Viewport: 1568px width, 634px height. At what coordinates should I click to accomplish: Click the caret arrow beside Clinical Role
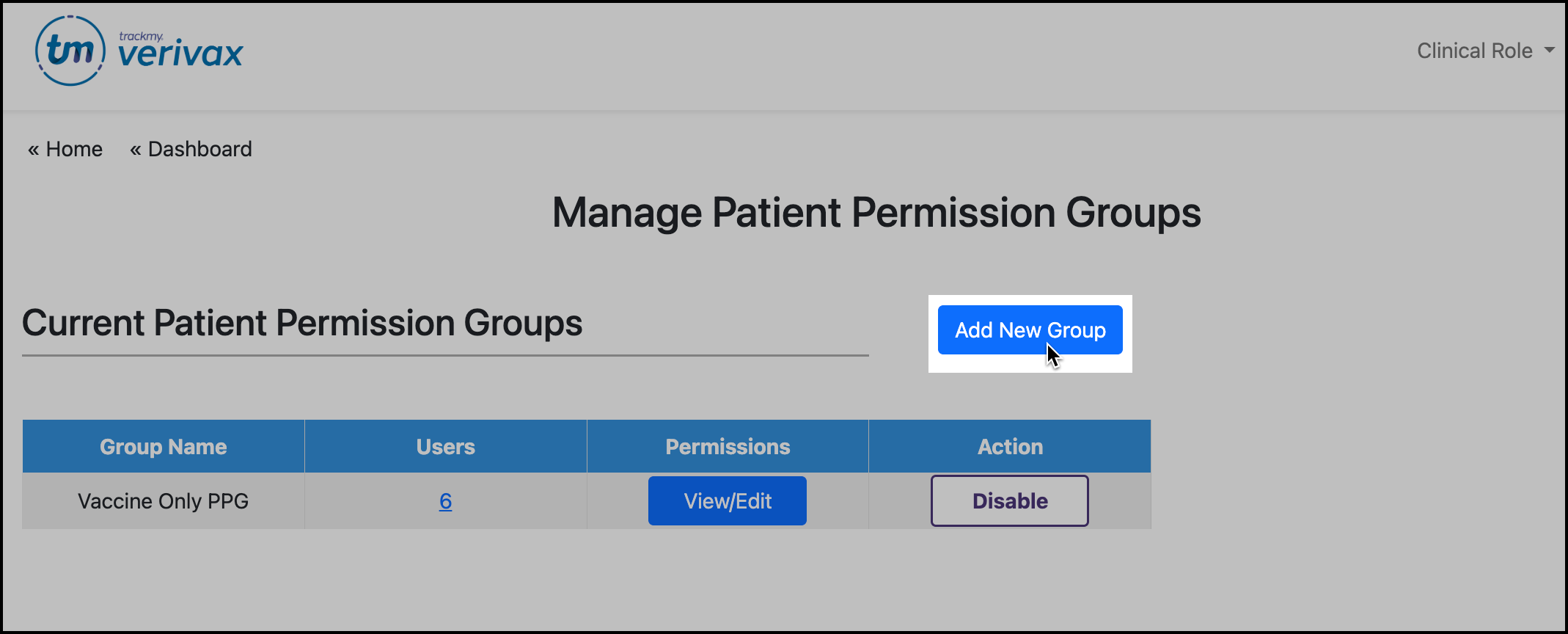(1549, 51)
